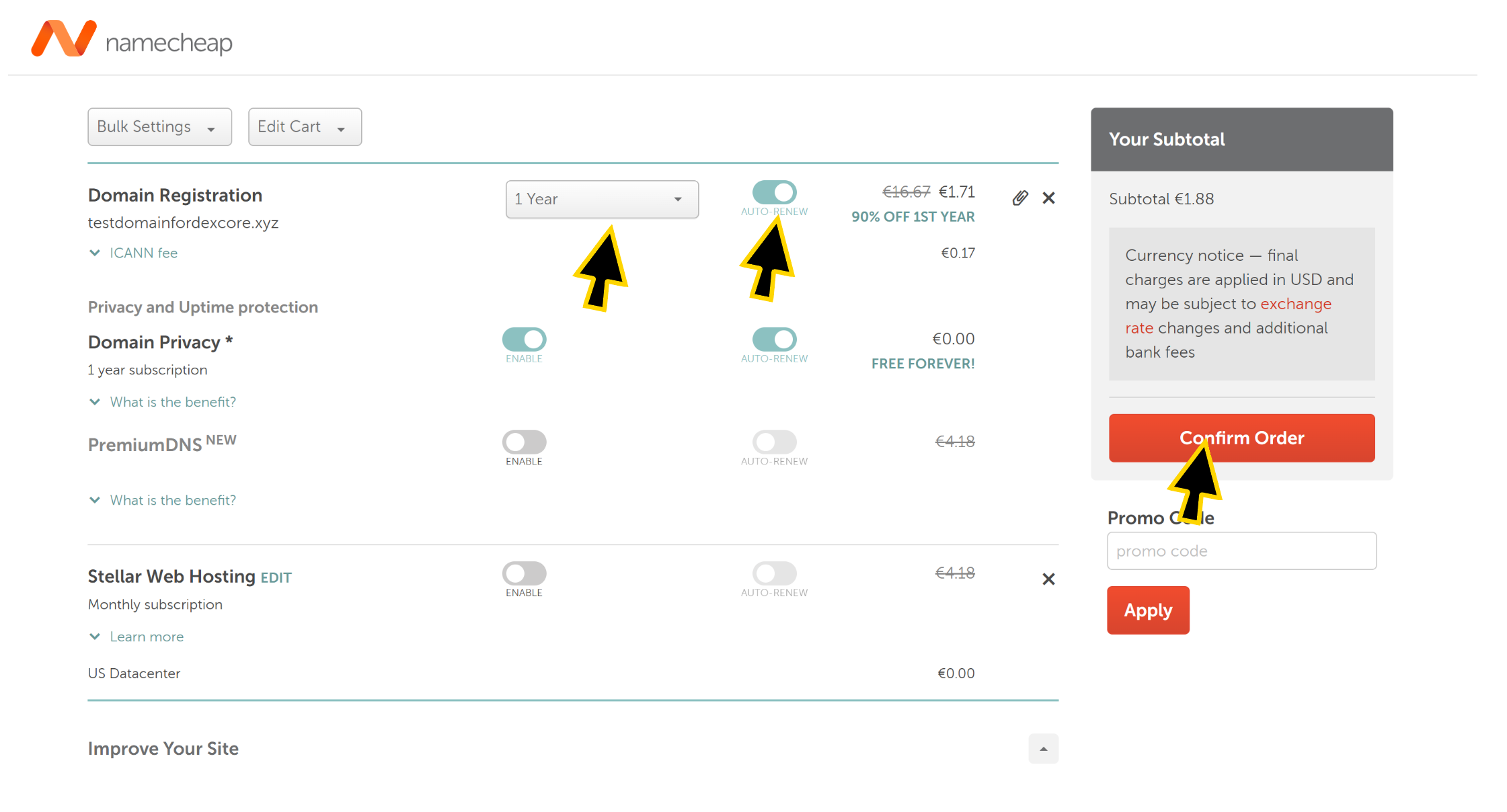The width and height of the screenshot is (1507, 812).
Task: Remove Domain Registration with the X icon
Action: point(1048,198)
